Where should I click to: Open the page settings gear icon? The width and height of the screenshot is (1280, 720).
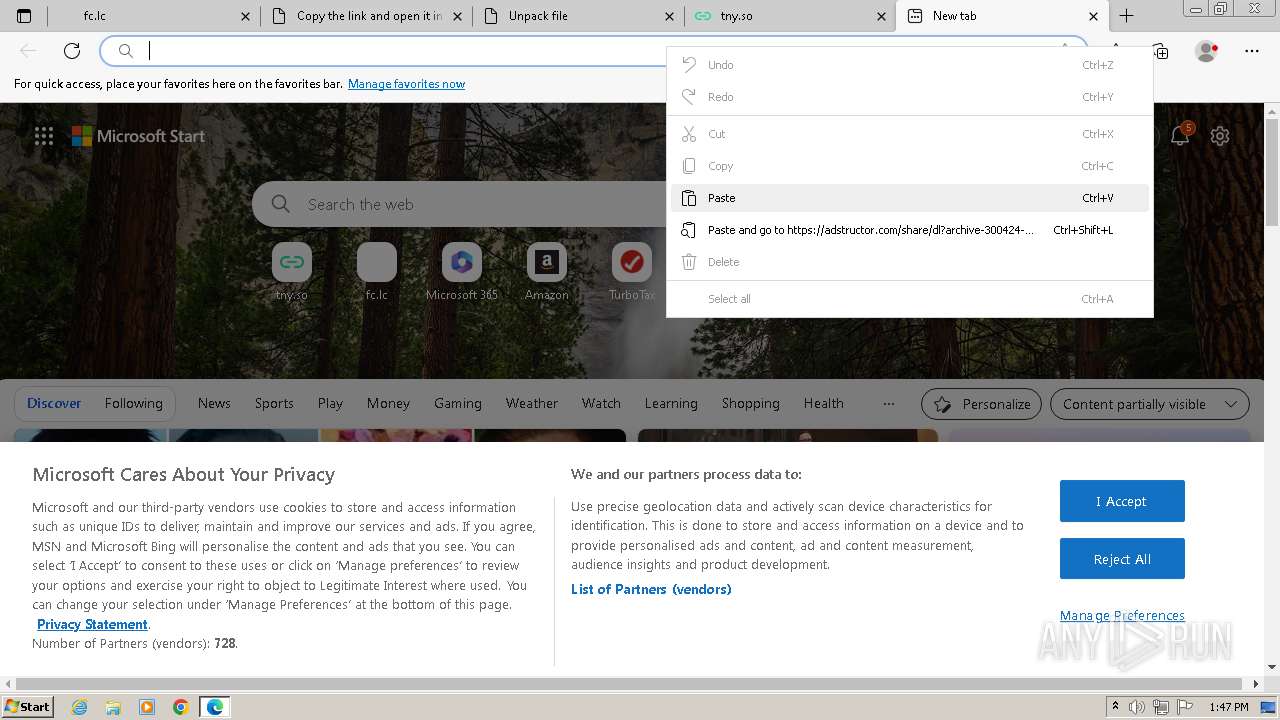(x=1220, y=136)
